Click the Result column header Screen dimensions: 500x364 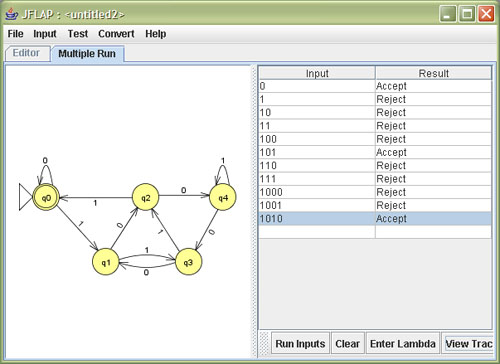point(433,73)
